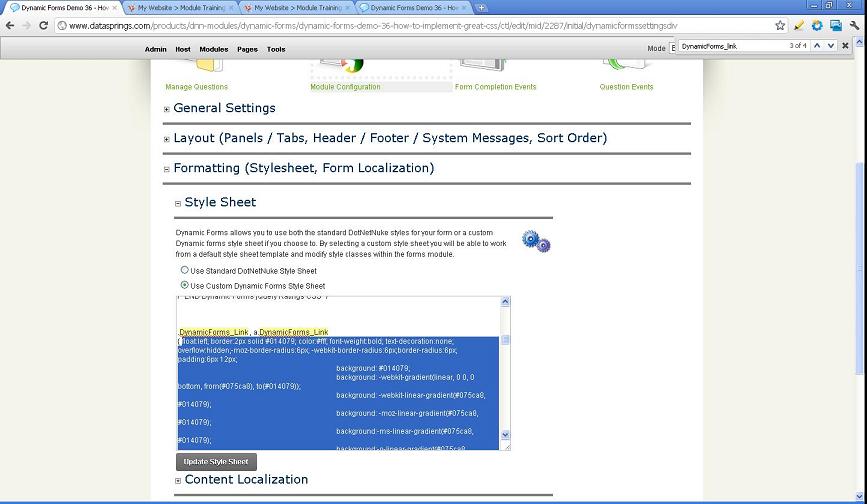867x504 pixels.
Task: Open the Modules menu
Action: coord(213,49)
